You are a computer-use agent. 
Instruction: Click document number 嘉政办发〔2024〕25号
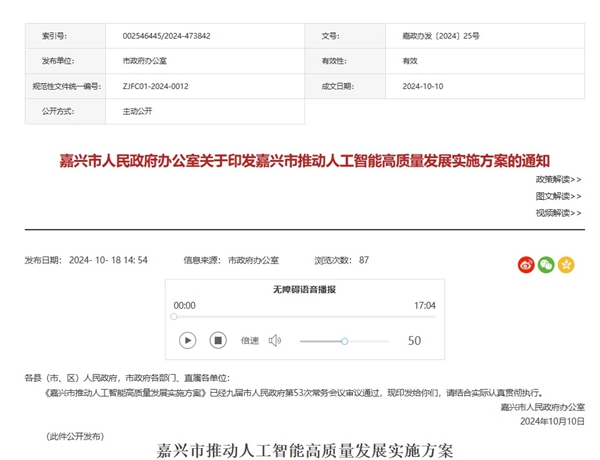pyautogui.click(x=439, y=36)
